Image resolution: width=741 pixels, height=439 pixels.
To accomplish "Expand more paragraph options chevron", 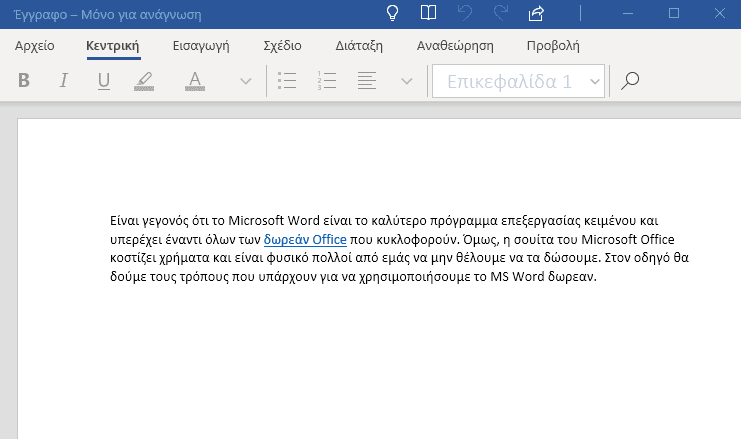I will click(406, 81).
